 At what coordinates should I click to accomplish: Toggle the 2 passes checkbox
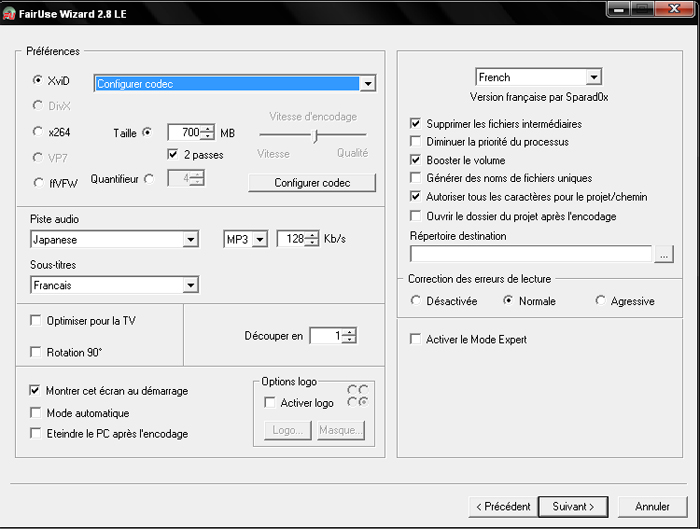coord(172,154)
